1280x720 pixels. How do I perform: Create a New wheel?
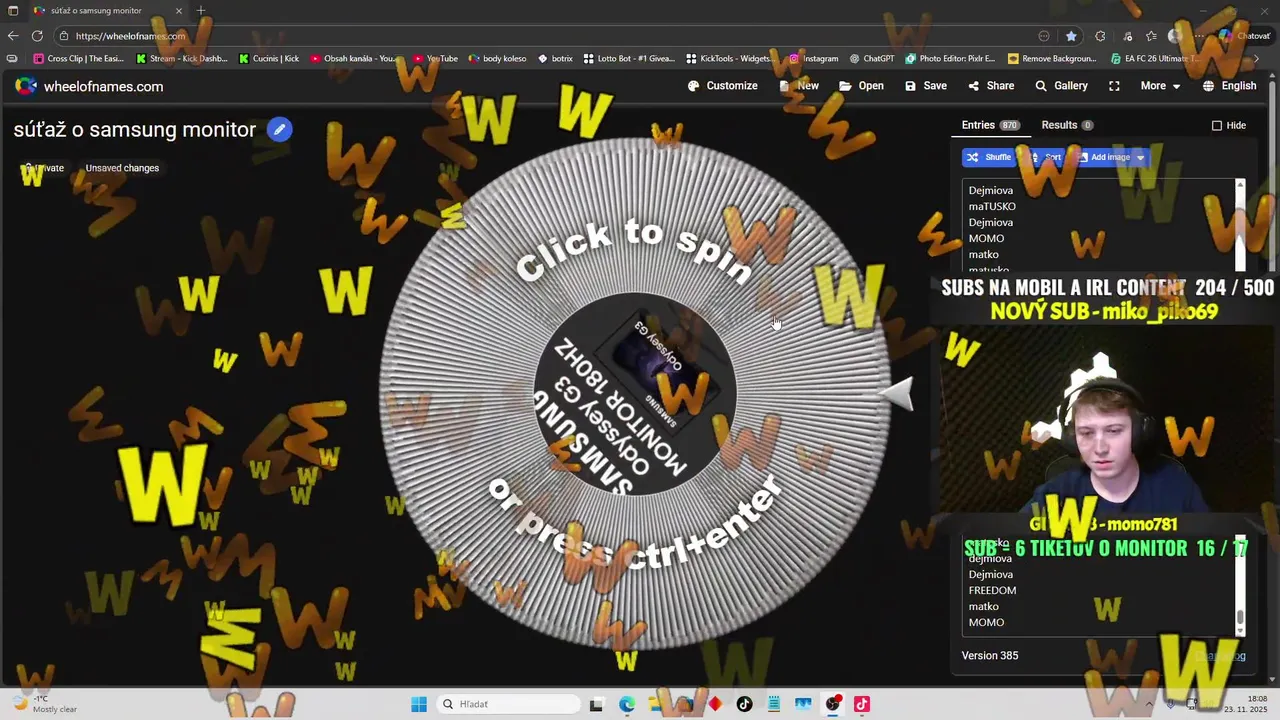coord(799,86)
